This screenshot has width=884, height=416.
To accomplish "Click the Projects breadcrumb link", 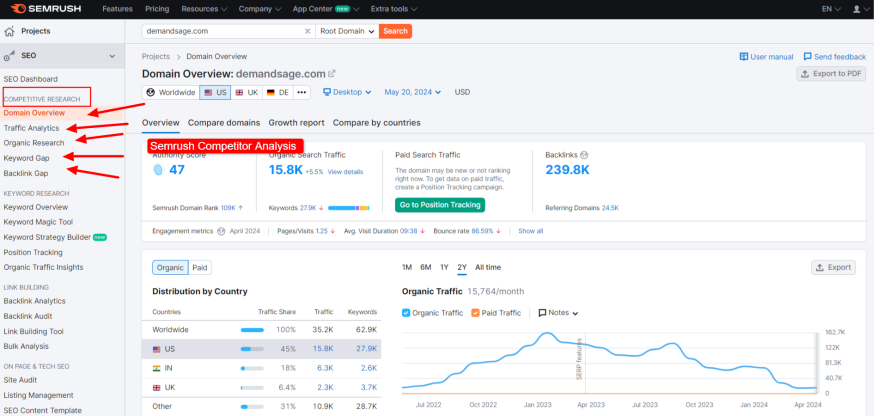I will click(x=156, y=56).
